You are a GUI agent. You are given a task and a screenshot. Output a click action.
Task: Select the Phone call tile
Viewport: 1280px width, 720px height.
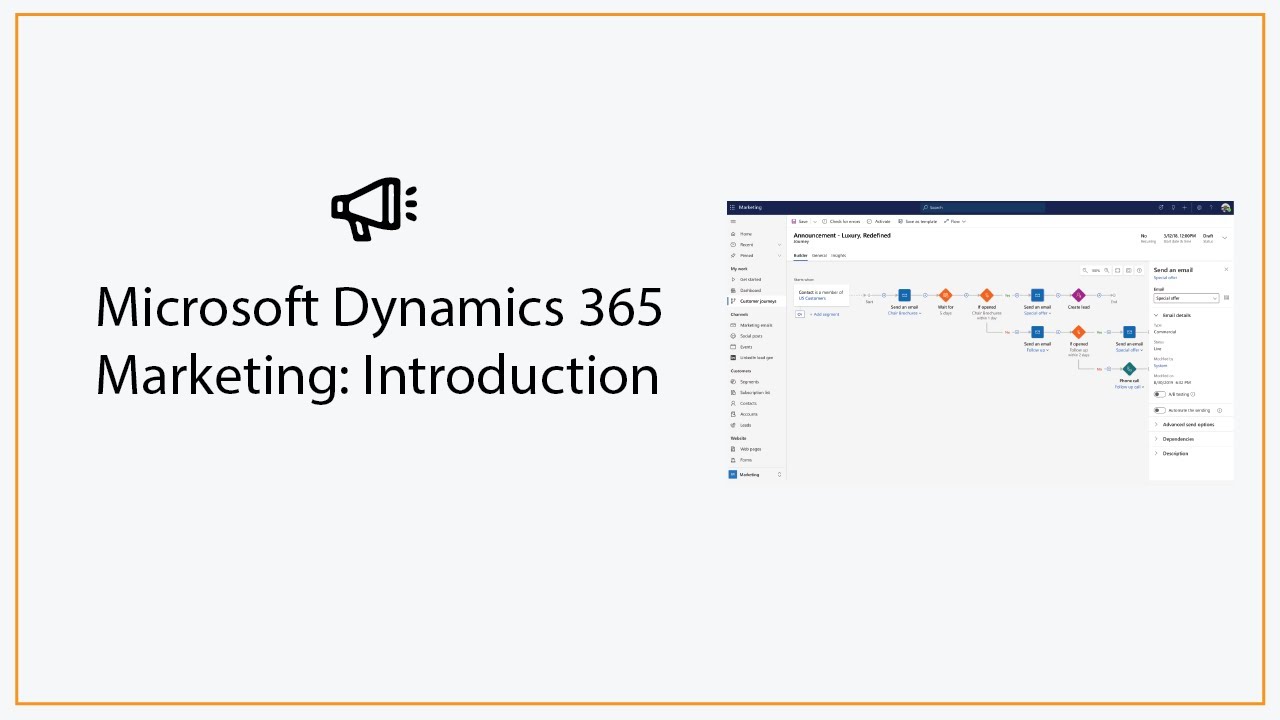click(1129, 369)
